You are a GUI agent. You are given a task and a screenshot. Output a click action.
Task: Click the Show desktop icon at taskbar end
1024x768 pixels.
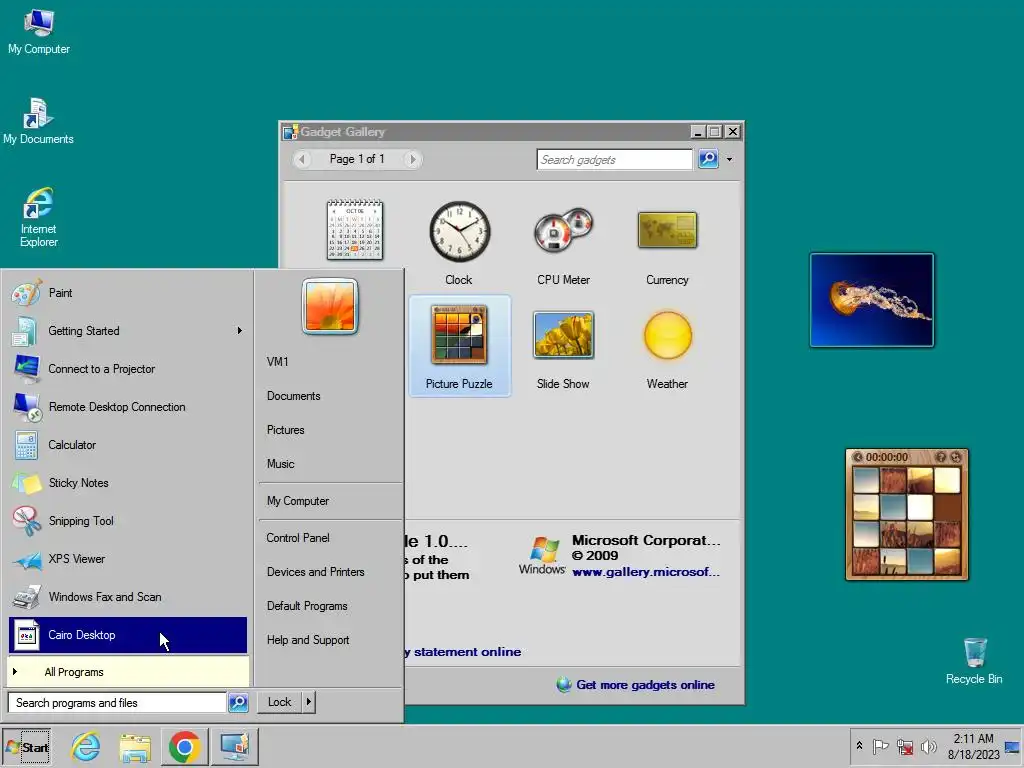tap(1012, 747)
